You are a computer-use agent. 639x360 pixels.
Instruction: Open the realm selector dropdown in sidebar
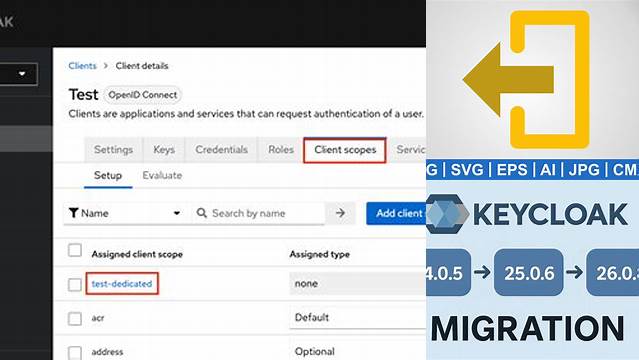point(19,74)
